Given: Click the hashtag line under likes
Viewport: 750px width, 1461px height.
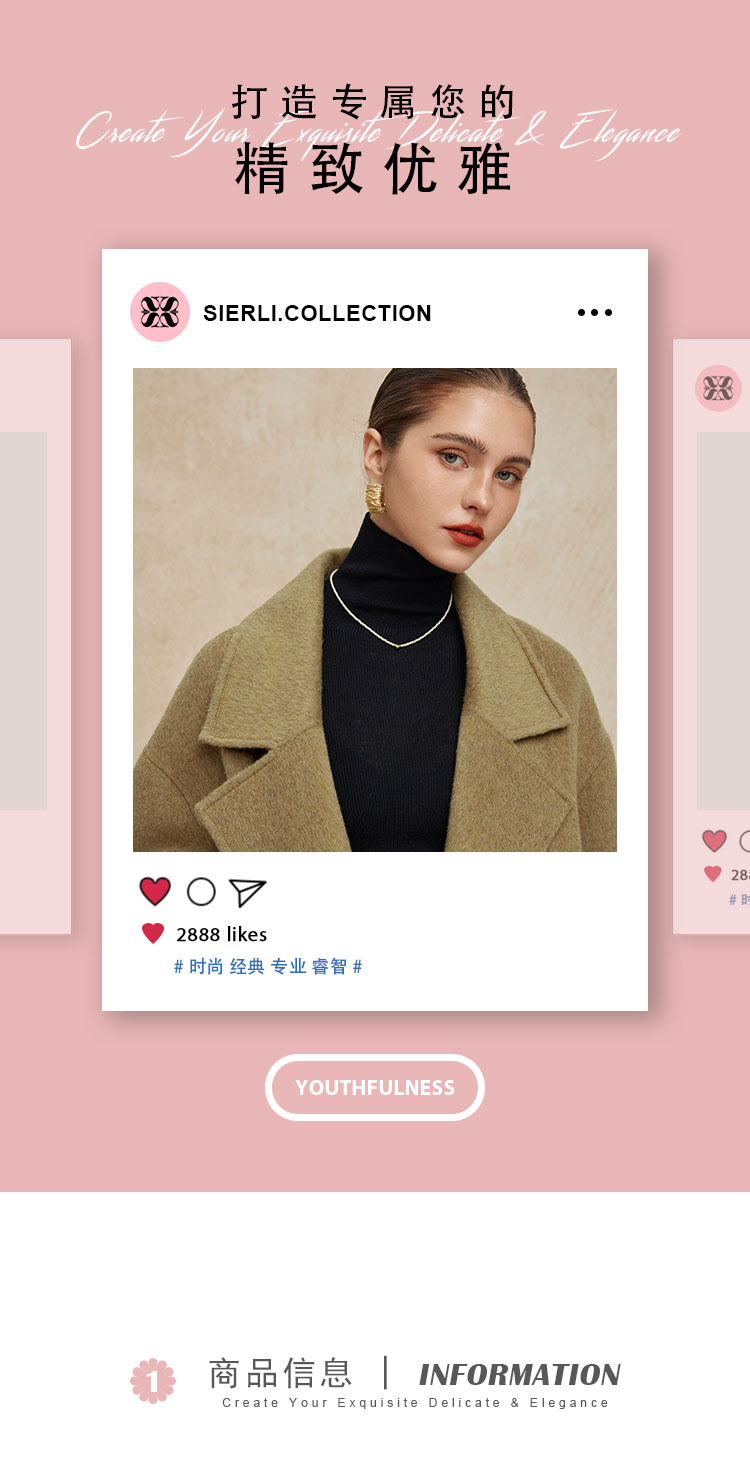Looking at the screenshot, I should tap(268, 966).
